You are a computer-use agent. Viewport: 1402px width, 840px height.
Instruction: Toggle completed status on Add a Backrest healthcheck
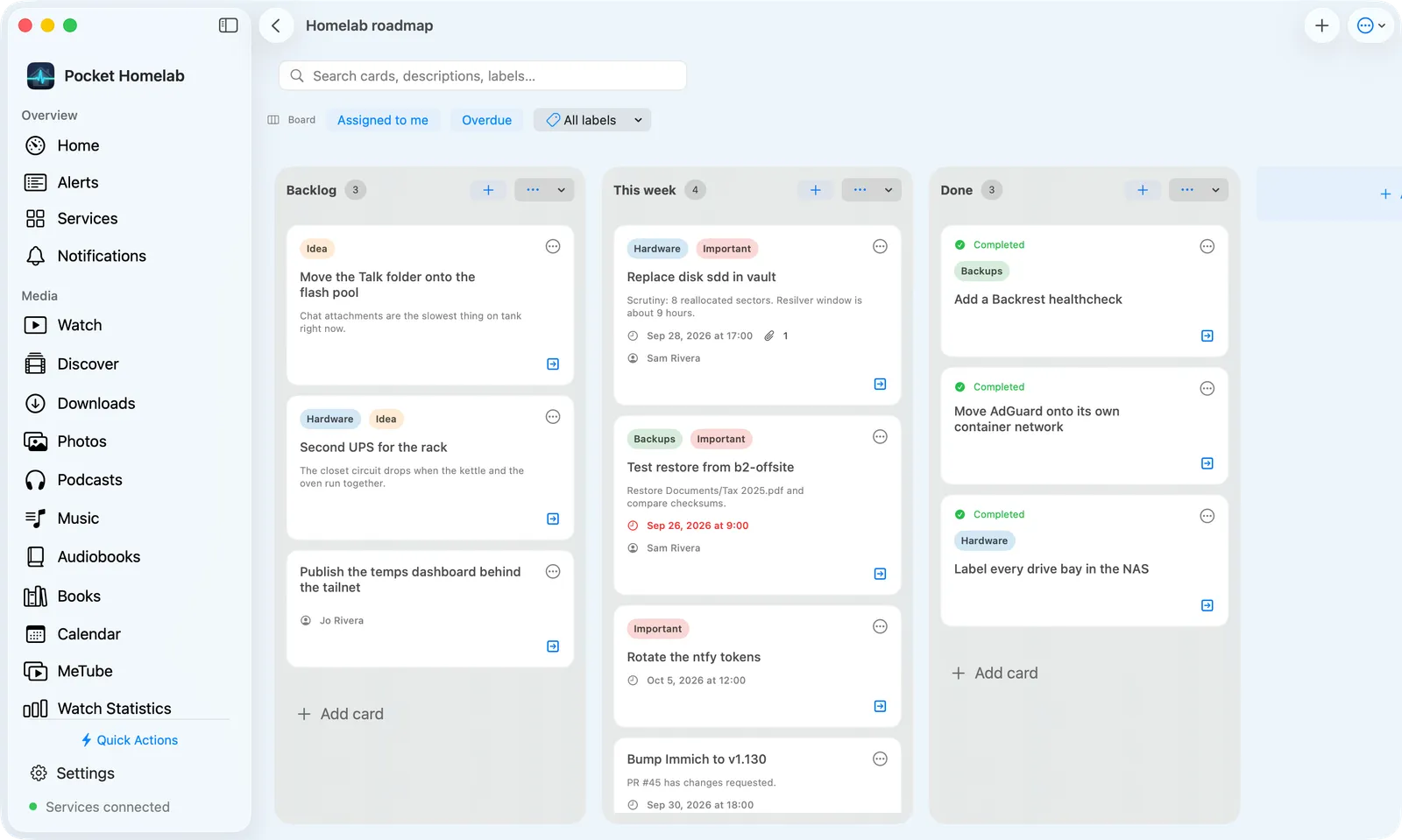click(959, 245)
